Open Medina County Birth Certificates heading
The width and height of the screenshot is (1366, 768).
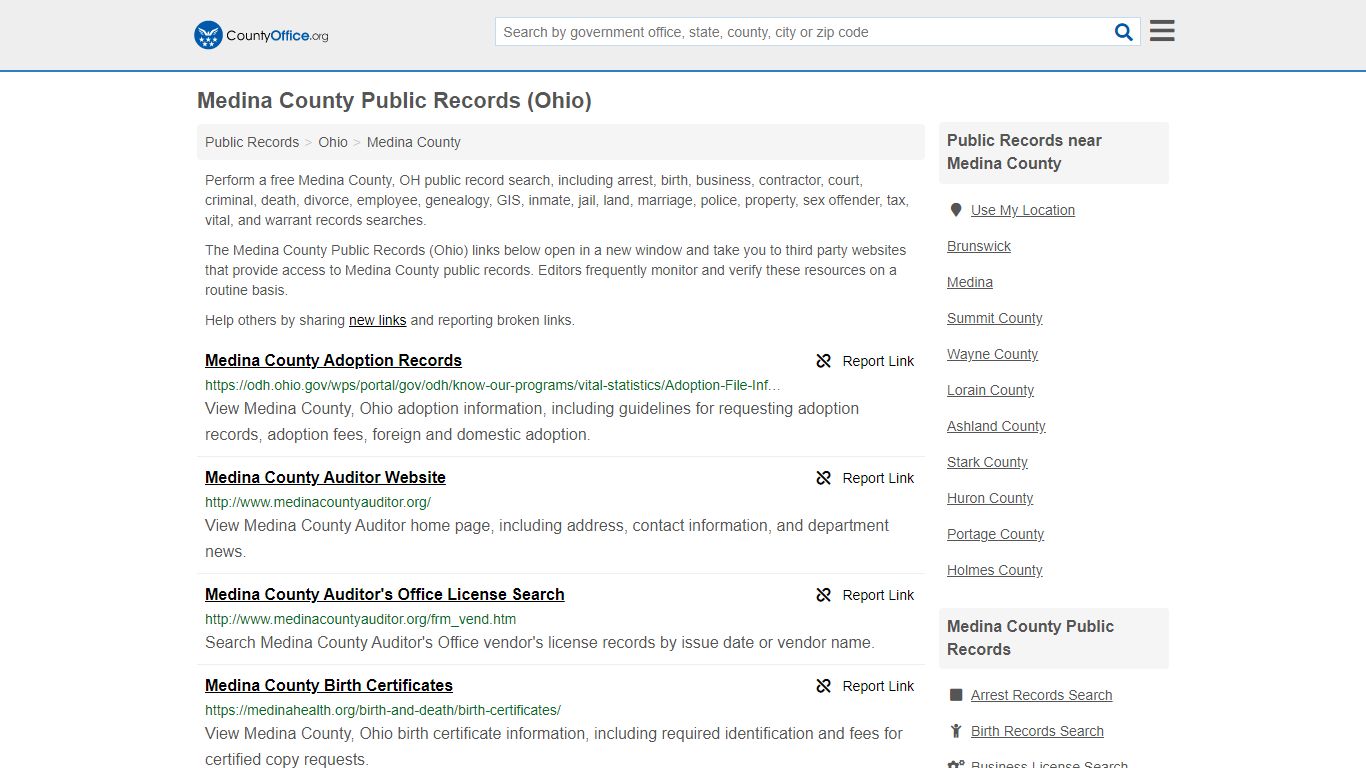[329, 685]
